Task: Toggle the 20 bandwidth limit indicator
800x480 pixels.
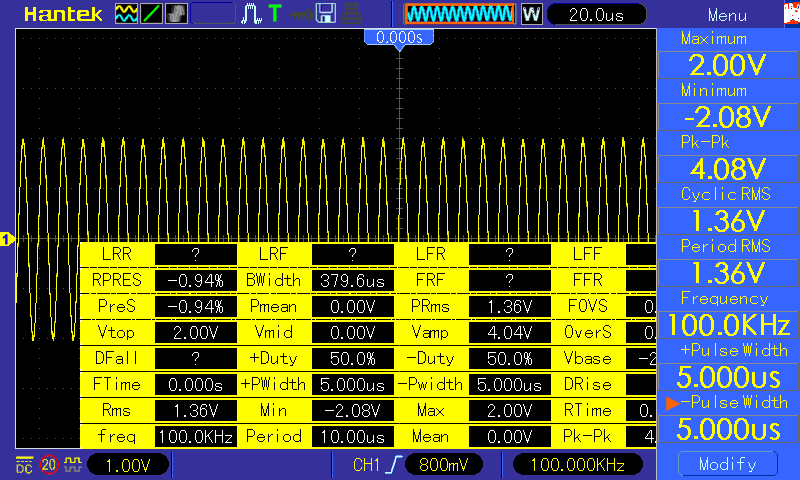Action: [x=47, y=465]
